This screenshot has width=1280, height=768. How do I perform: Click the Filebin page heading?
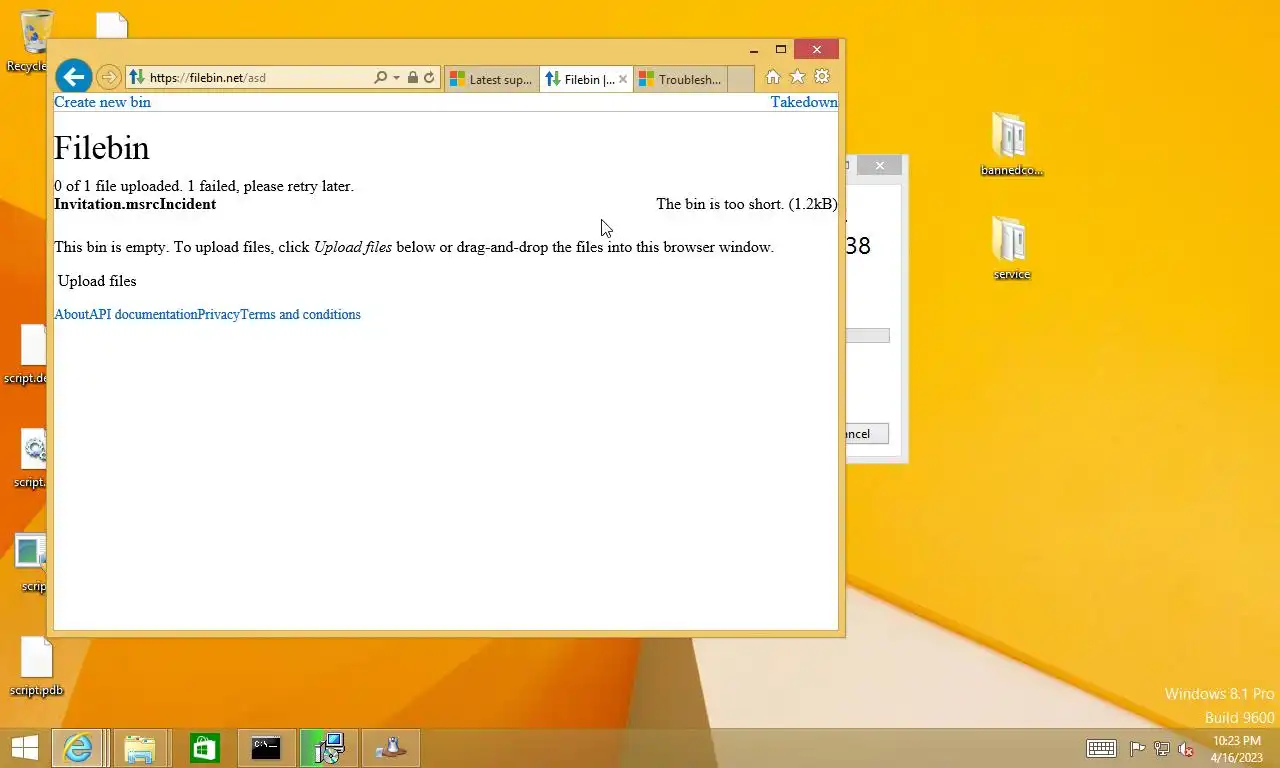click(x=101, y=148)
